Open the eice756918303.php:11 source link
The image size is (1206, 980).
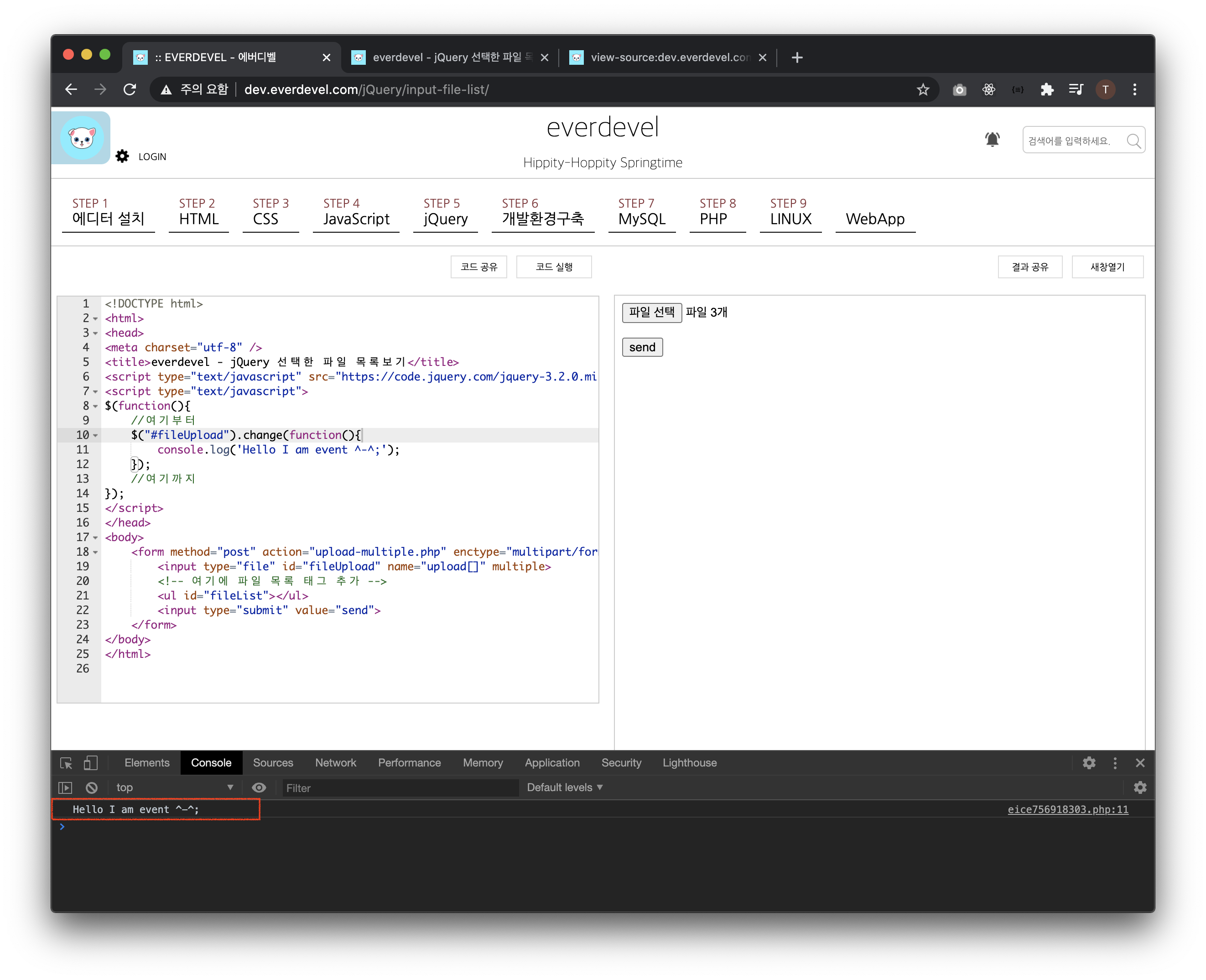pos(1068,809)
